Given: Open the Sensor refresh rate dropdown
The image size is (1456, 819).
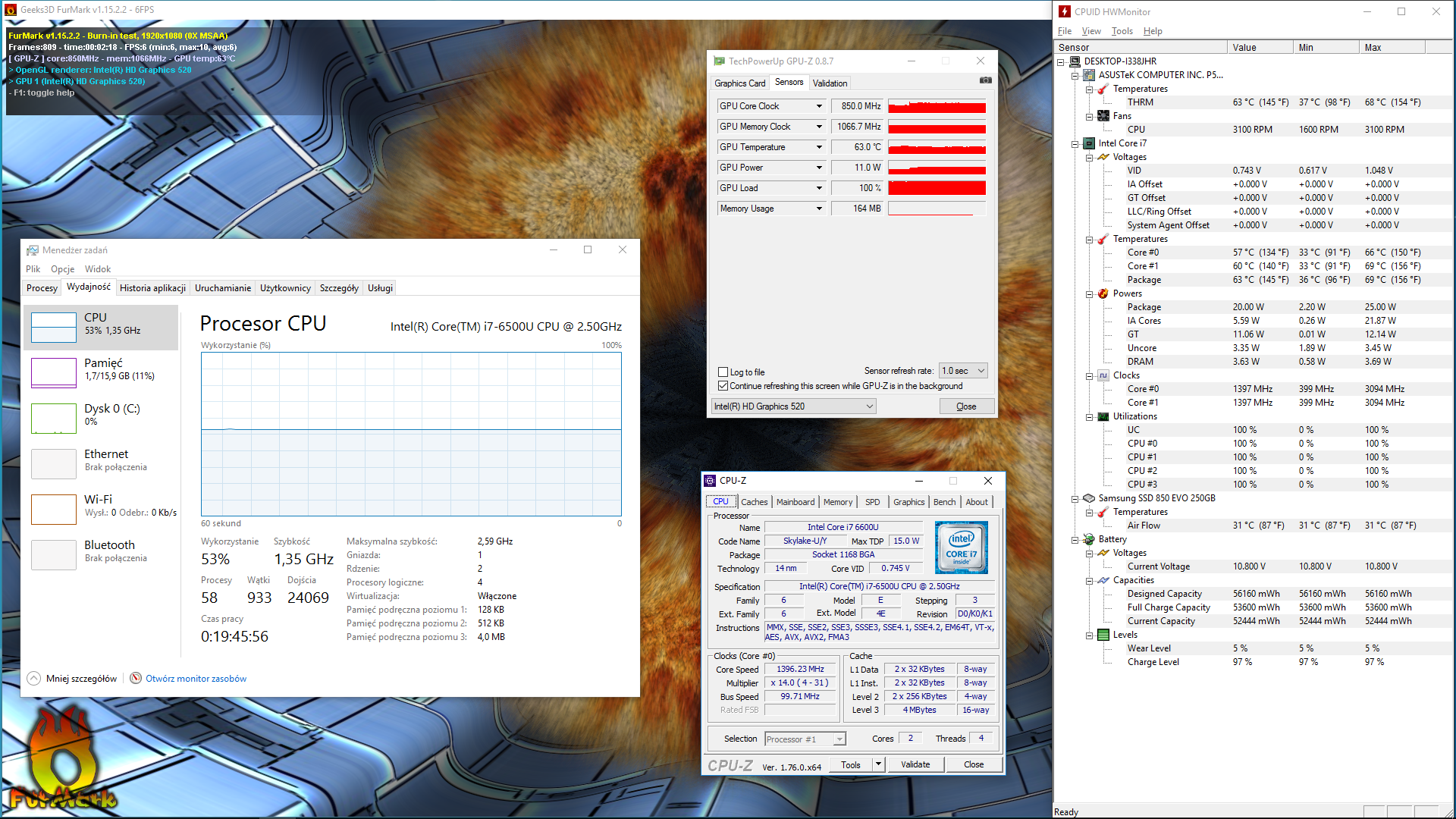Looking at the screenshot, I should click(x=963, y=371).
